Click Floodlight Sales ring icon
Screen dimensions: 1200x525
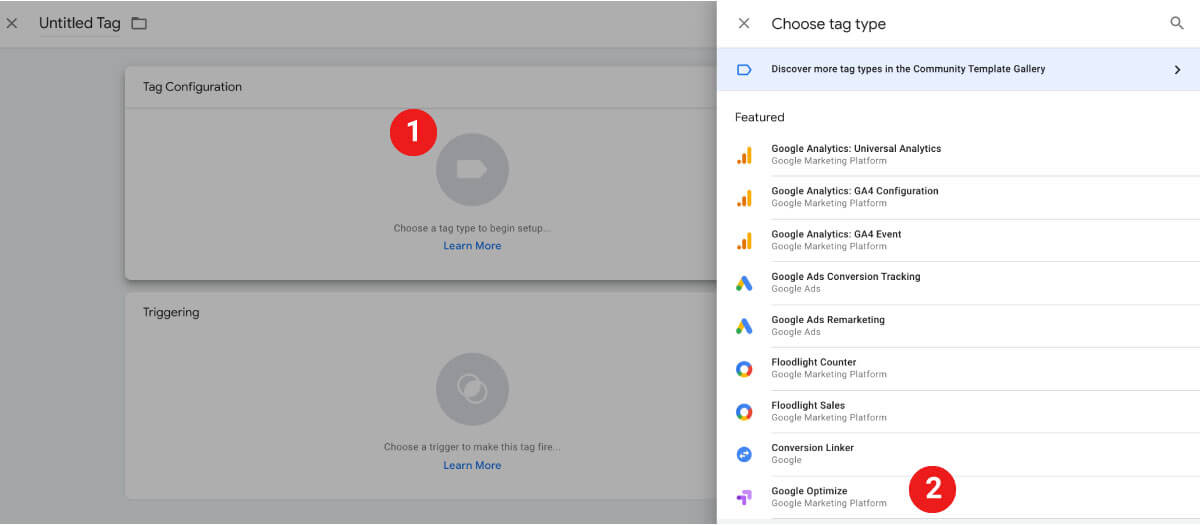click(x=744, y=412)
